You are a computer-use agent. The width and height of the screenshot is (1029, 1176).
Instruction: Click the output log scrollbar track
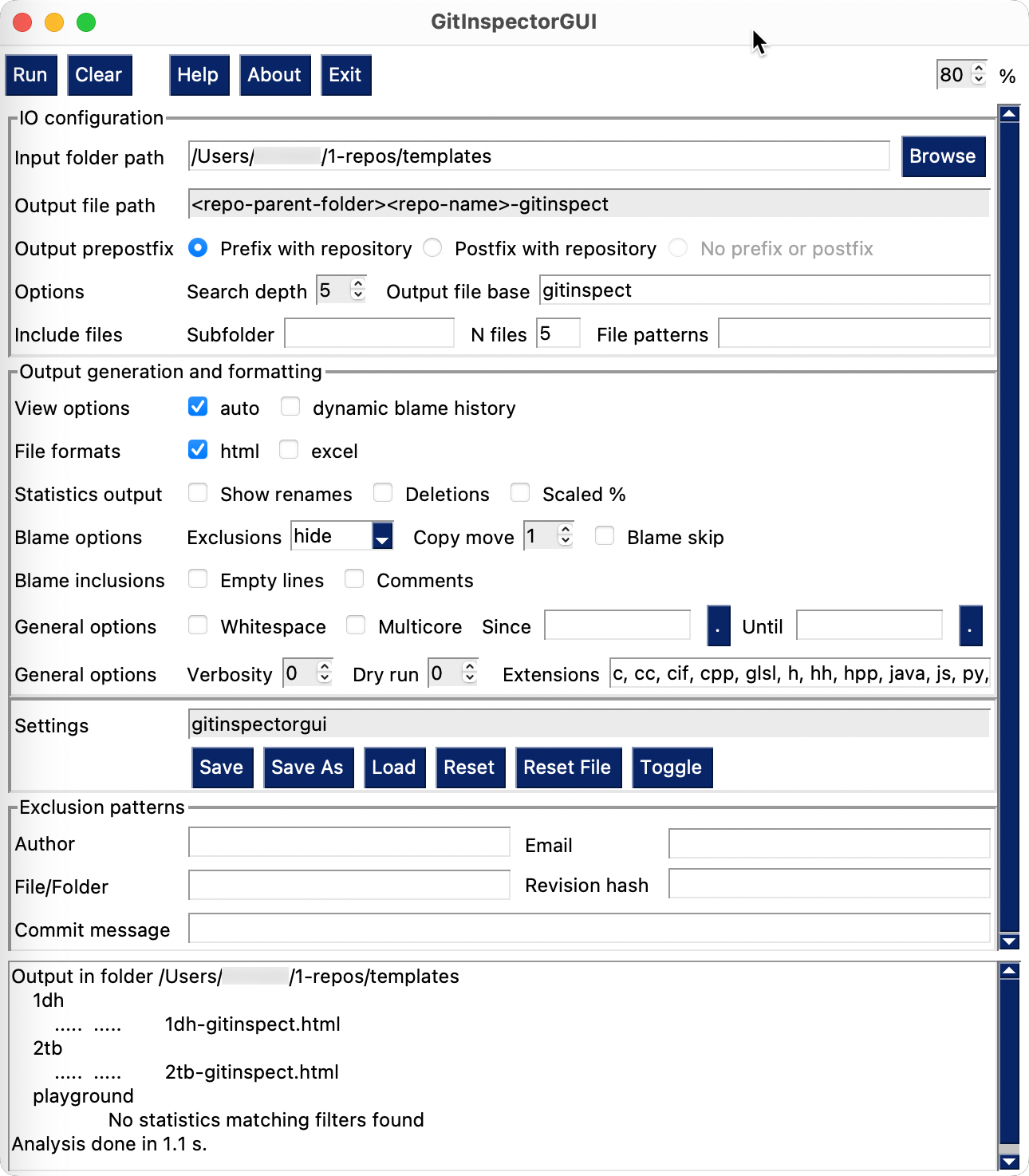1009,1066
